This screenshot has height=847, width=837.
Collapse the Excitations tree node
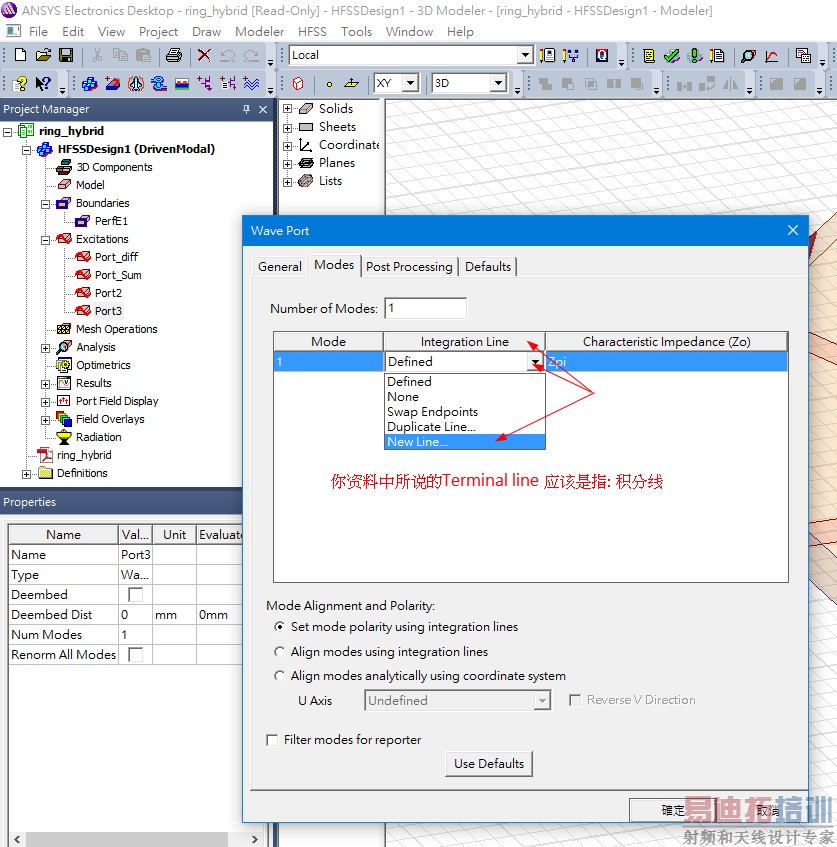(x=45, y=240)
